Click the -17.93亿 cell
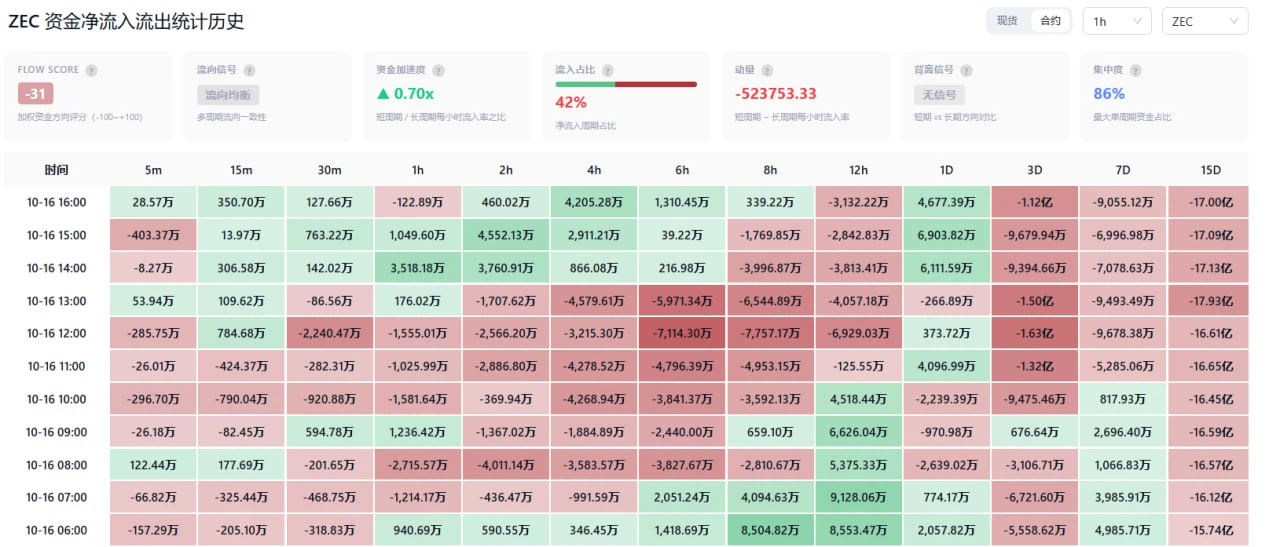 (1209, 301)
